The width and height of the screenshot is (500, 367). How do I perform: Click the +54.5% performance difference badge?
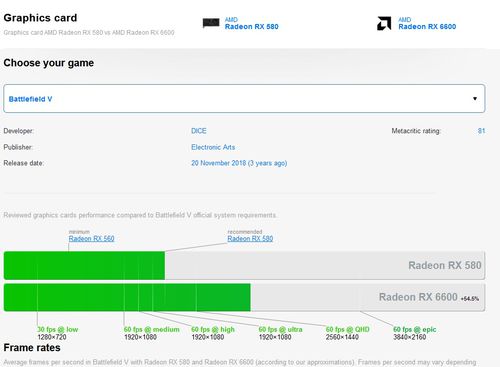[470, 299]
